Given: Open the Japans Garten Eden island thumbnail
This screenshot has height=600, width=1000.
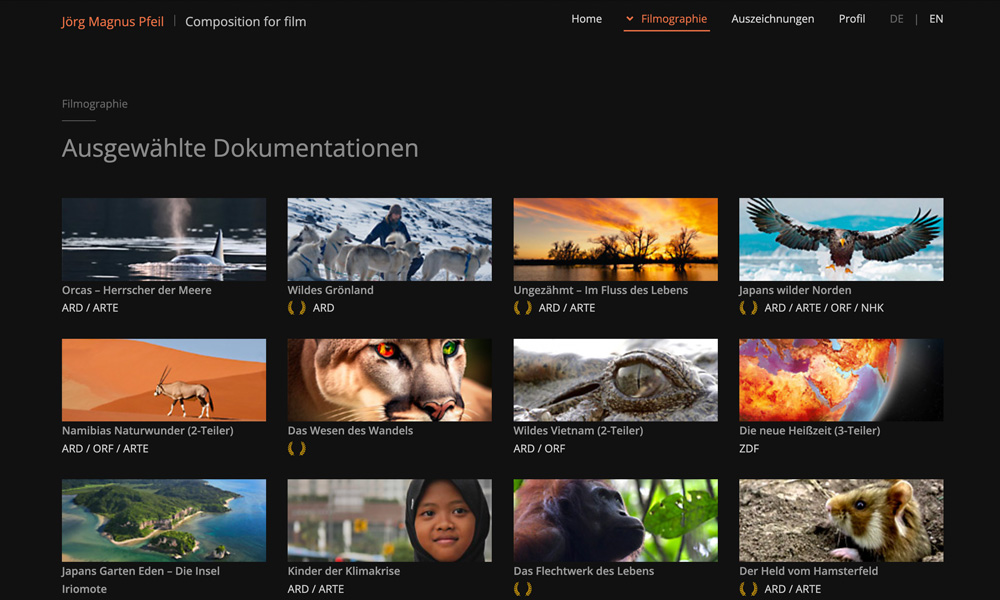Looking at the screenshot, I should pos(164,520).
